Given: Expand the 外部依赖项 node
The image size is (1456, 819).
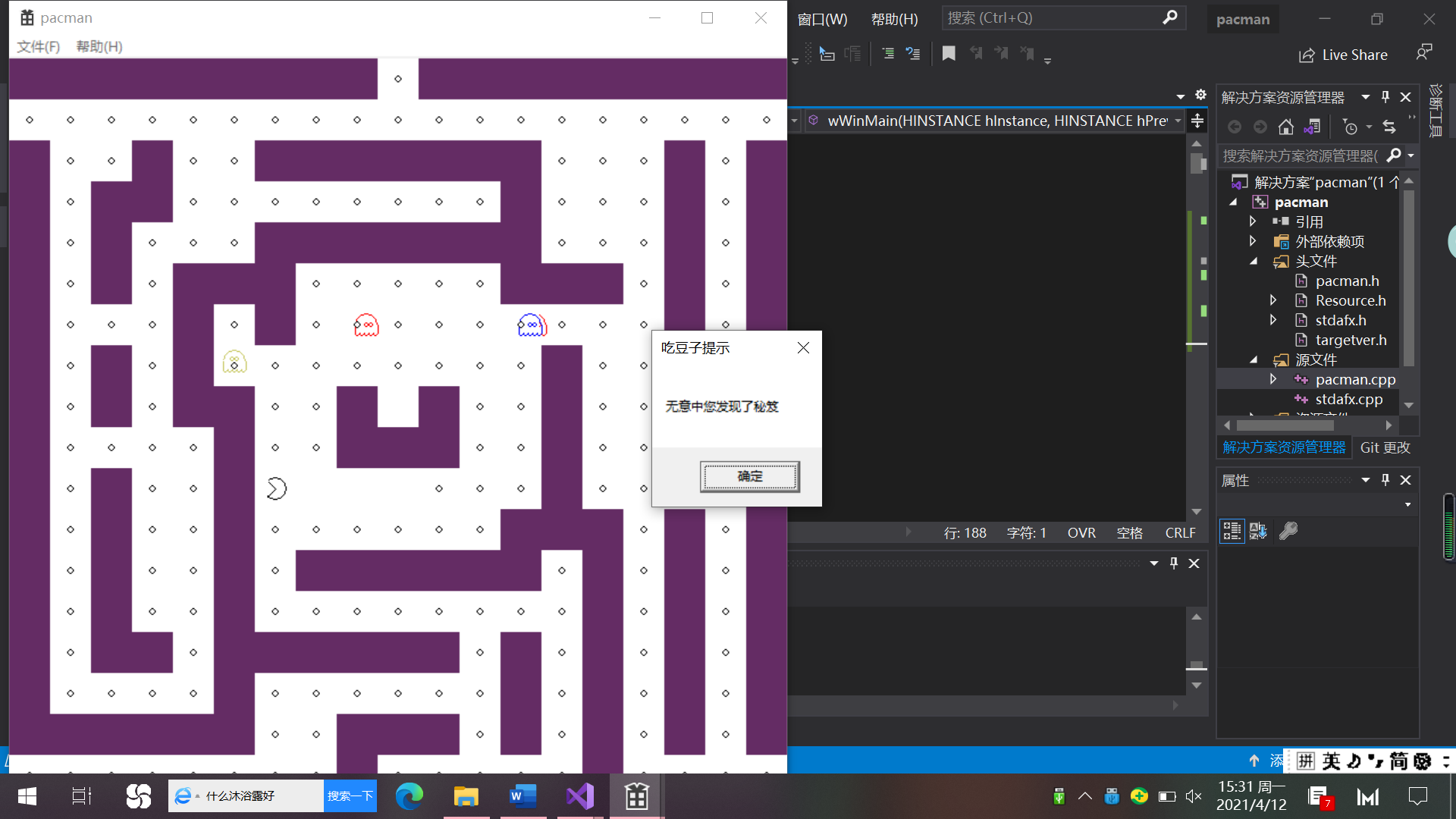Looking at the screenshot, I should tap(1254, 241).
